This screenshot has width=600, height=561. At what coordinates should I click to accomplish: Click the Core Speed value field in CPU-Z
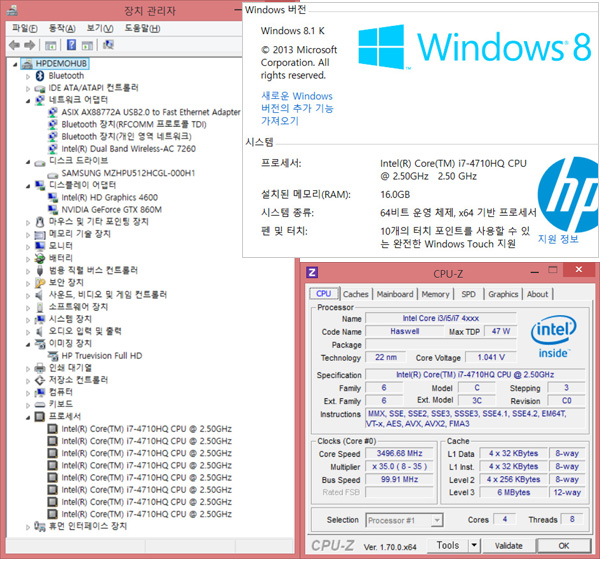pos(399,453)
